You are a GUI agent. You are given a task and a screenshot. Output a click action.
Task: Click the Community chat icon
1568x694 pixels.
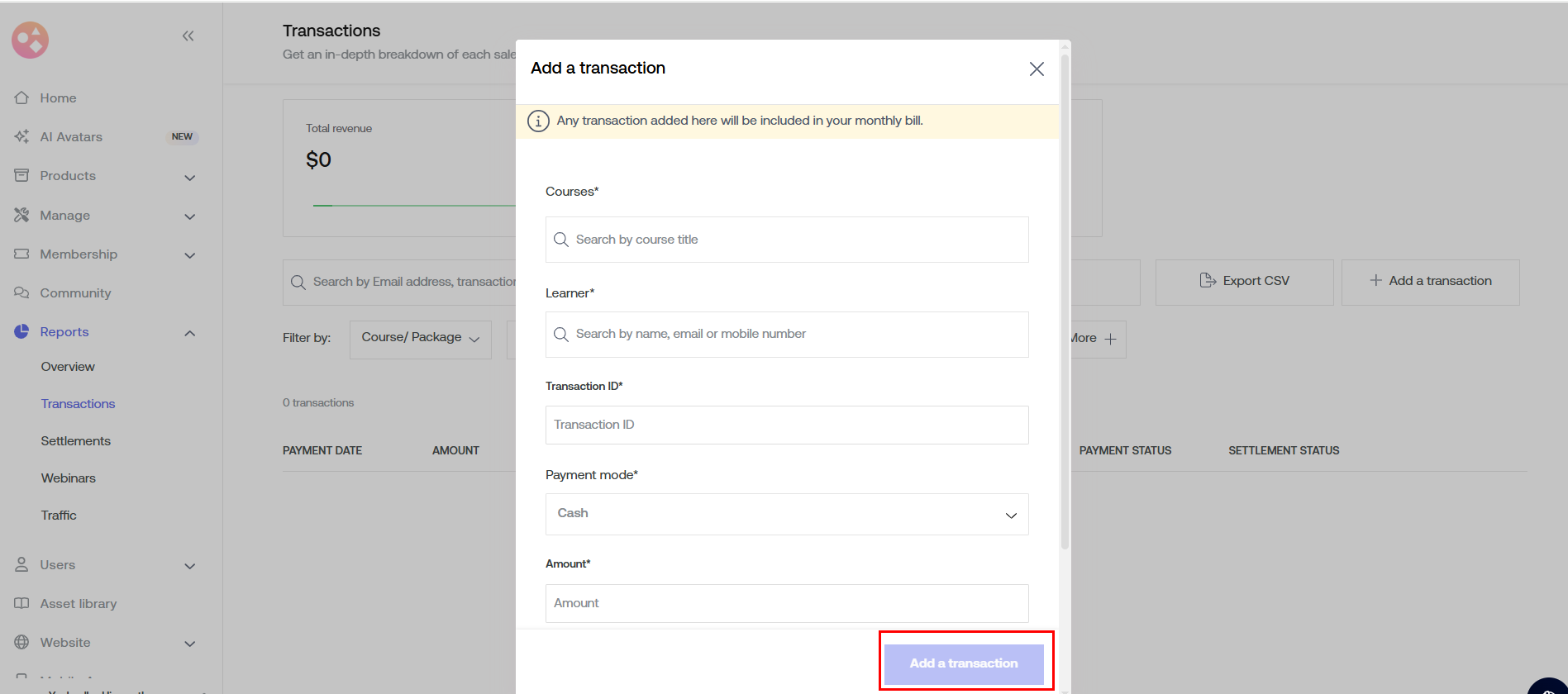coord(22,292)
